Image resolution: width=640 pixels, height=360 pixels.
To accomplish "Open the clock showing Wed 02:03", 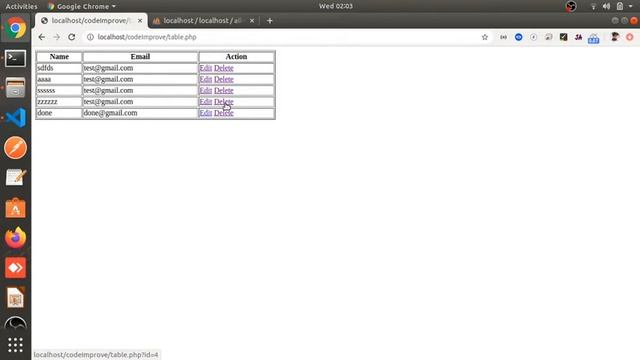I will pyautogui.click(x=336, y=6).
